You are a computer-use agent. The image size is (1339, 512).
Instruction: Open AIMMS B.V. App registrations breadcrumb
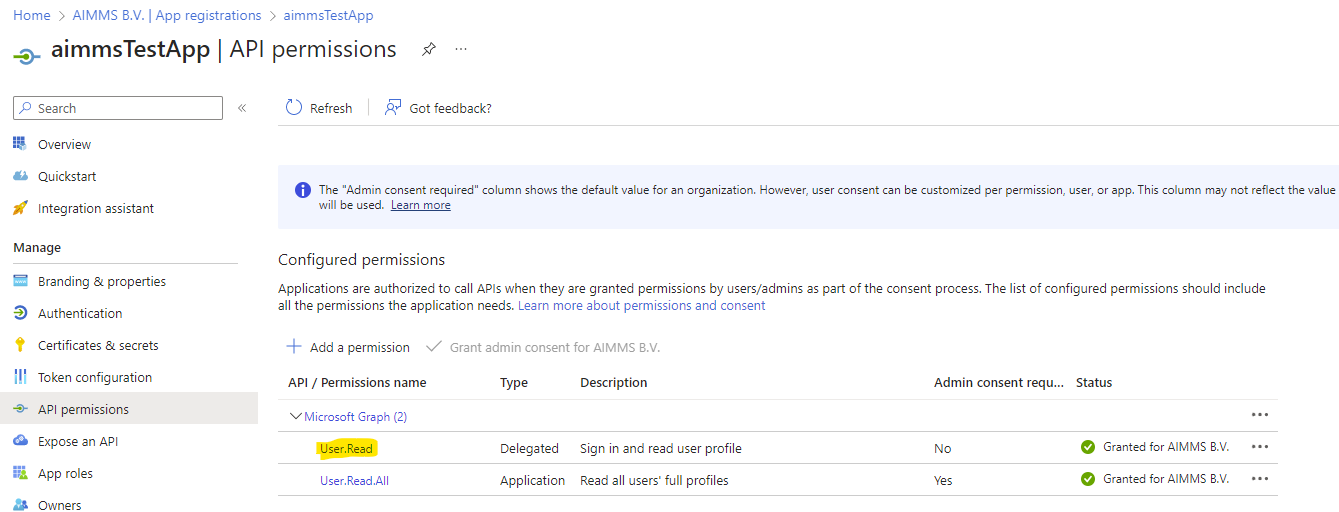pyautogui.click(x=166, y=15)
